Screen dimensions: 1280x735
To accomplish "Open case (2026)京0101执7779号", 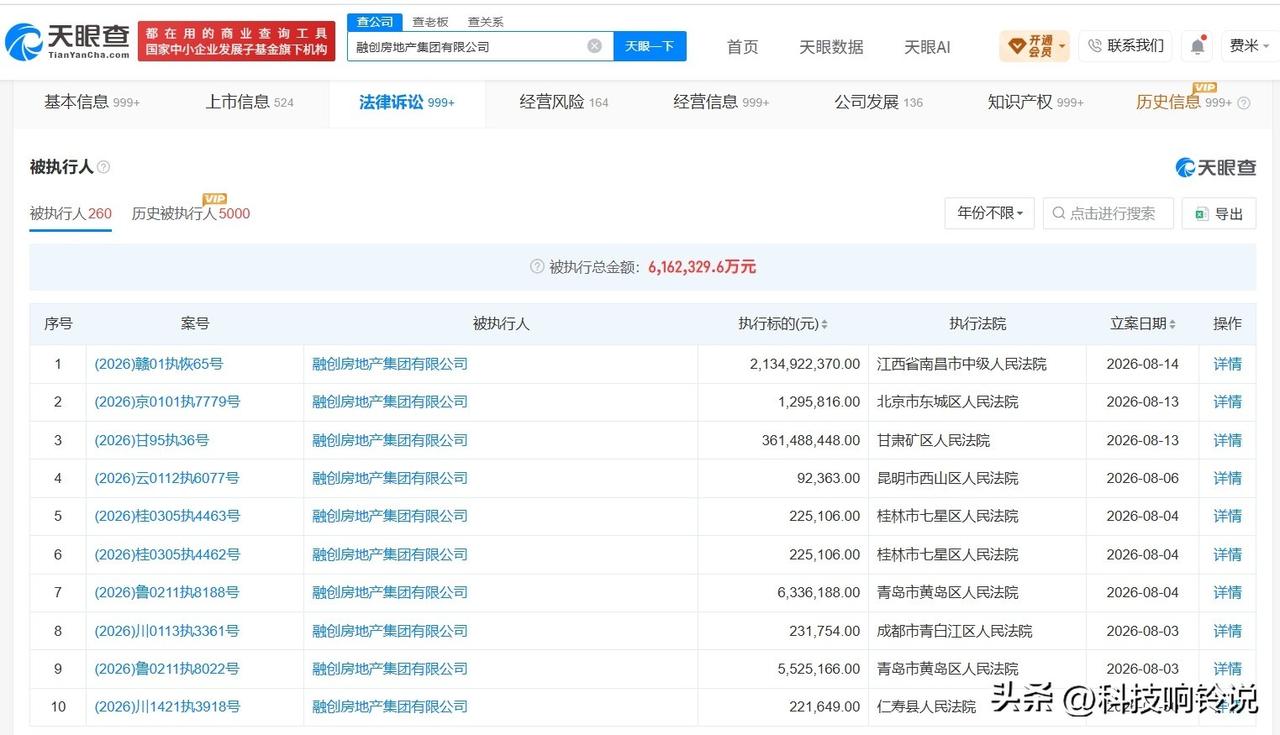I will tap(167, 402).
